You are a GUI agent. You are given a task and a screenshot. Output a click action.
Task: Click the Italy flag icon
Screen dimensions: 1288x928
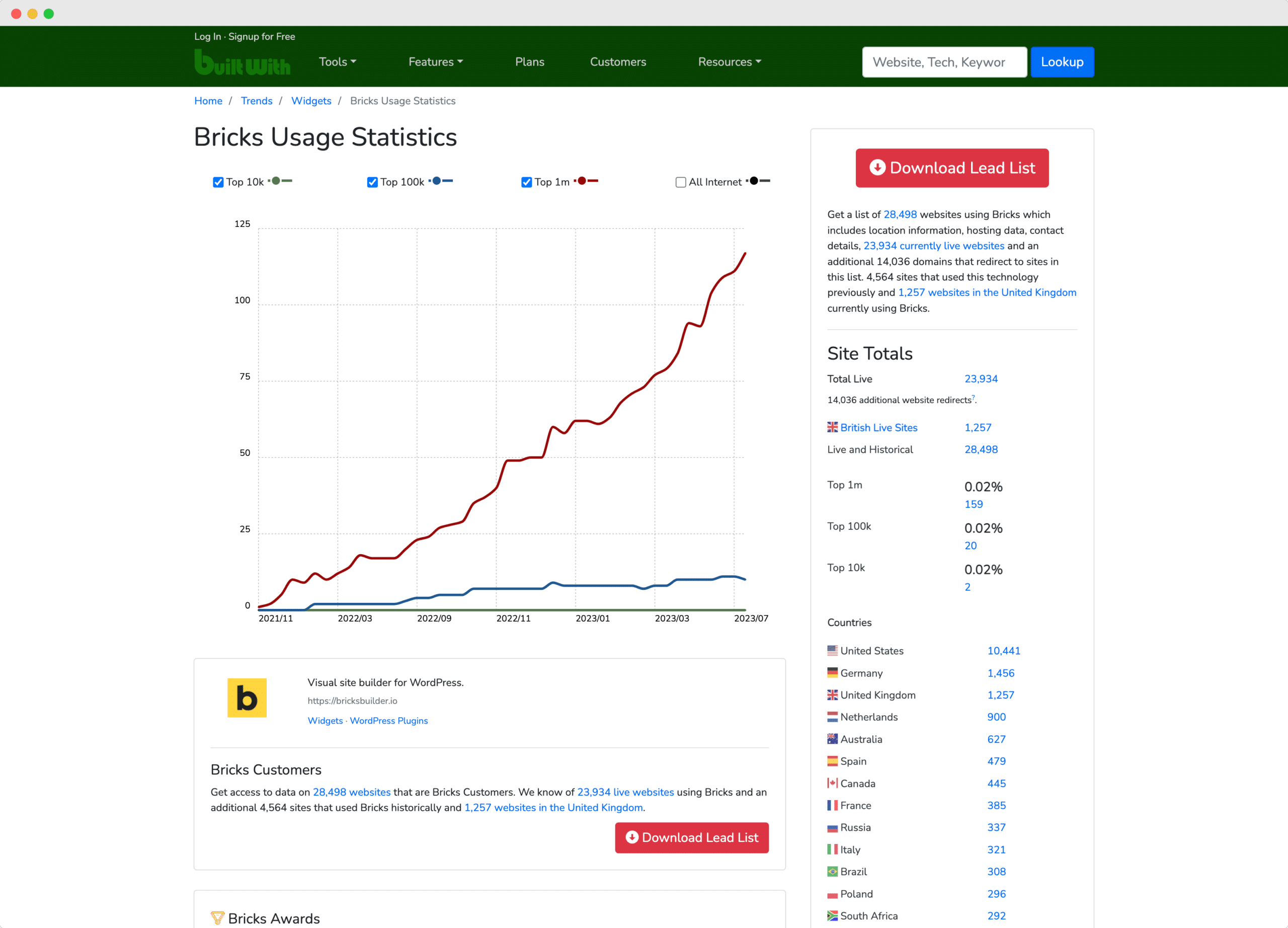[x=832, y=849]
